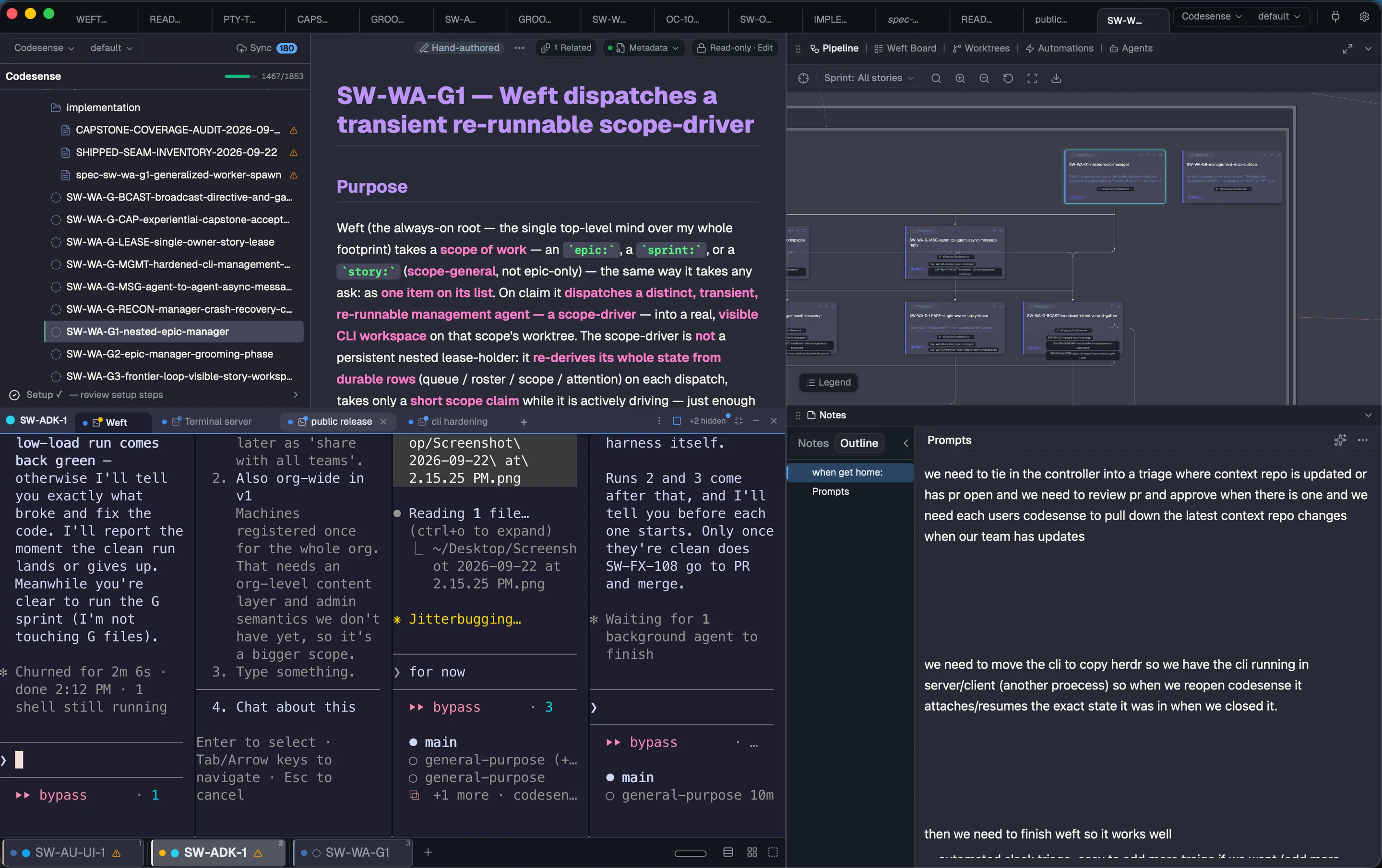1382x868 pixels.
Task: Click the dashed-square layout icon in bottom bar
Action: (773, 852)
